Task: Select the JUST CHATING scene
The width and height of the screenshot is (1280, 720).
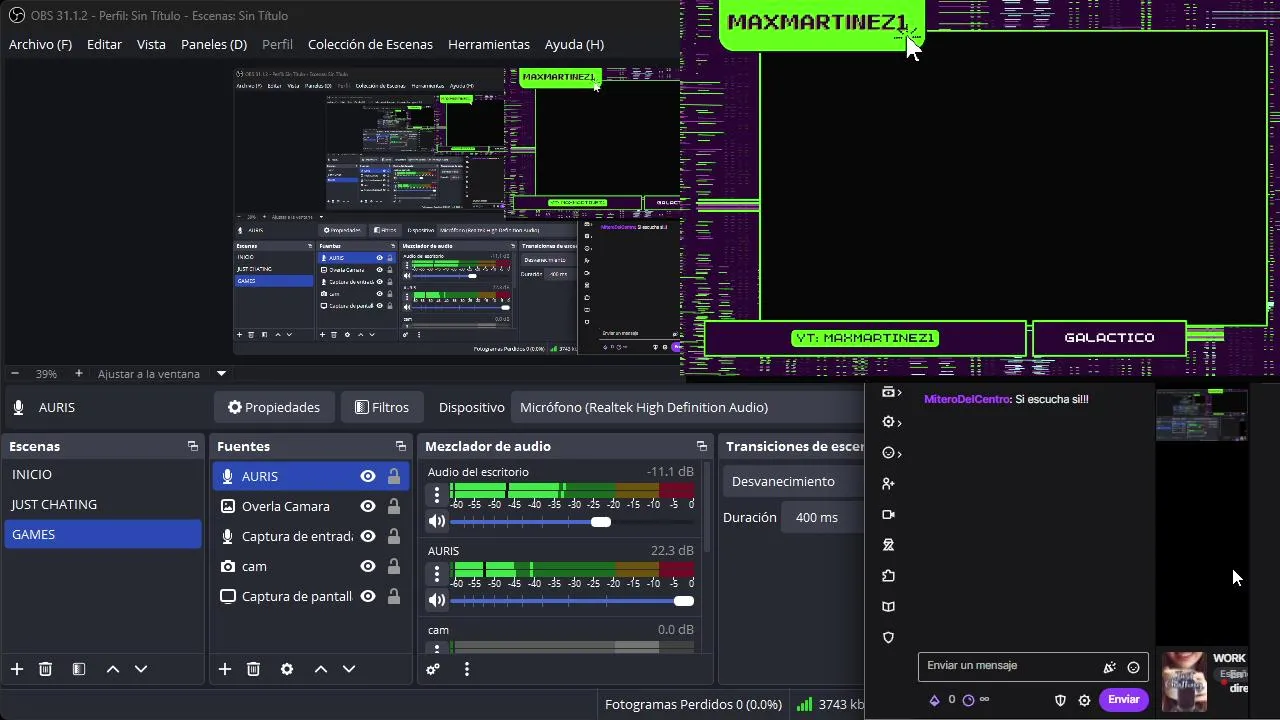Action: (102, 504)
